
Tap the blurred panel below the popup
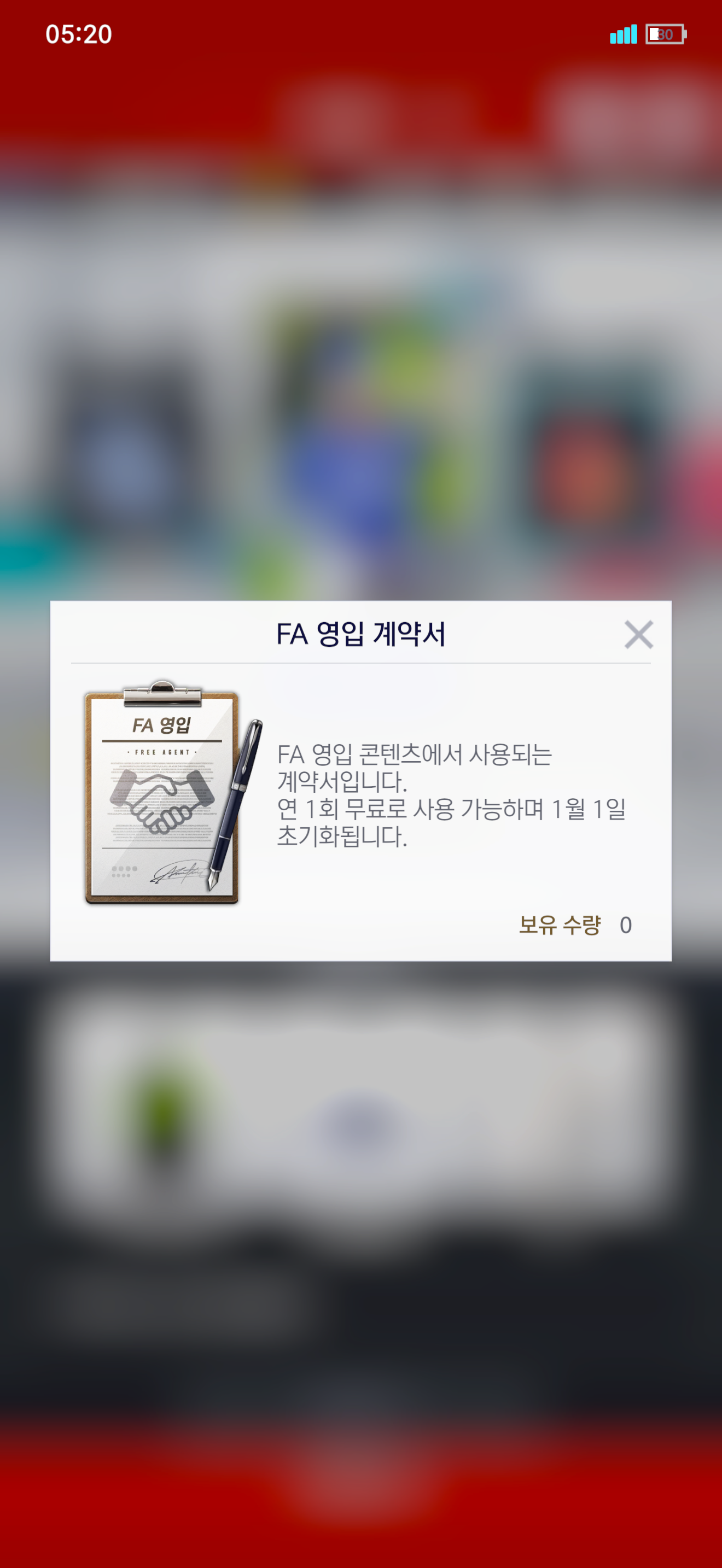pyautogui.click(x=361, y=1102)
